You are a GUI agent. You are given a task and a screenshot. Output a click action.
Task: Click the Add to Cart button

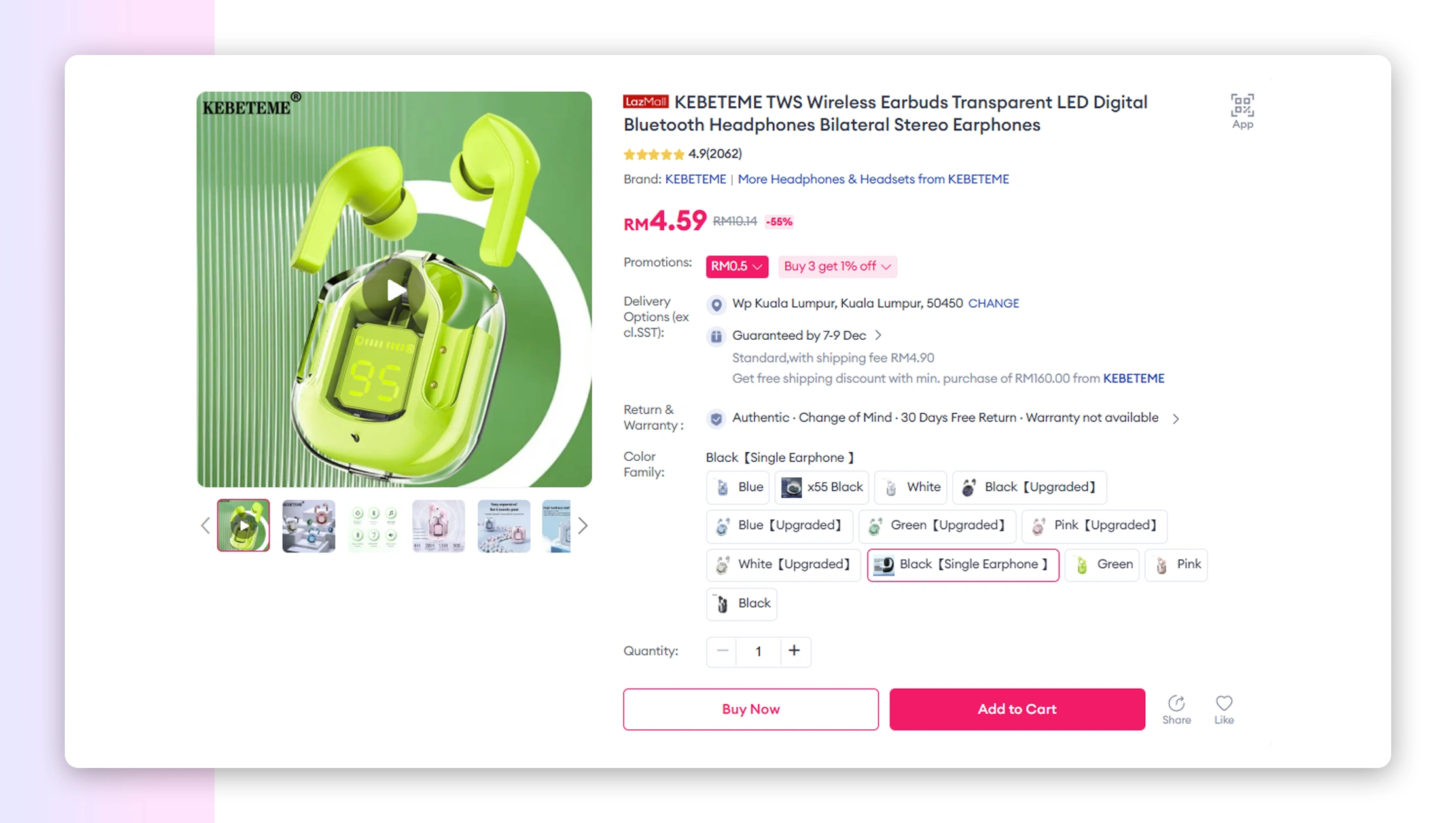click(1016, 709)
